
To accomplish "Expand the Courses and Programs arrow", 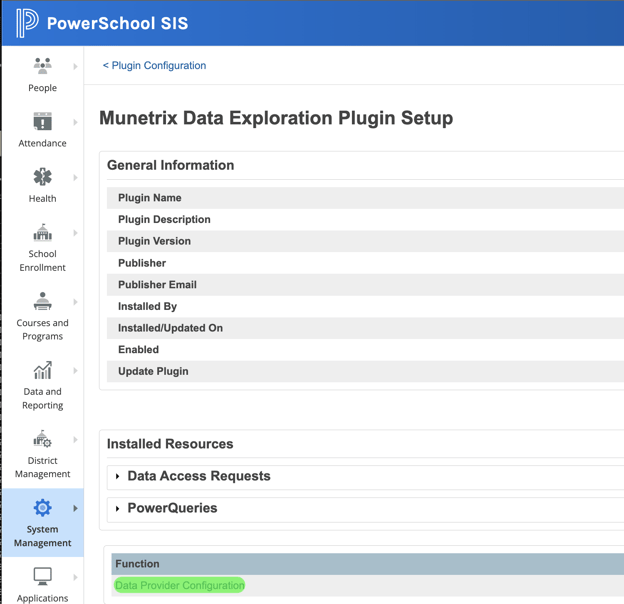I will coord(75,302).
